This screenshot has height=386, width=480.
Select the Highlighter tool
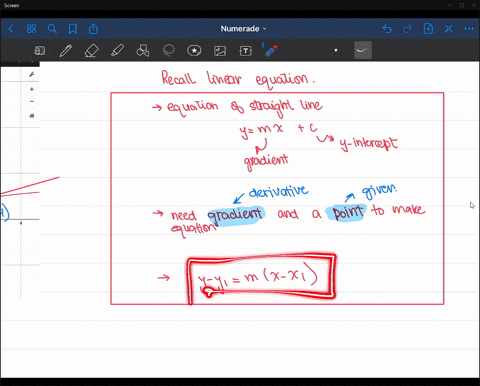[x=117, y=51]
